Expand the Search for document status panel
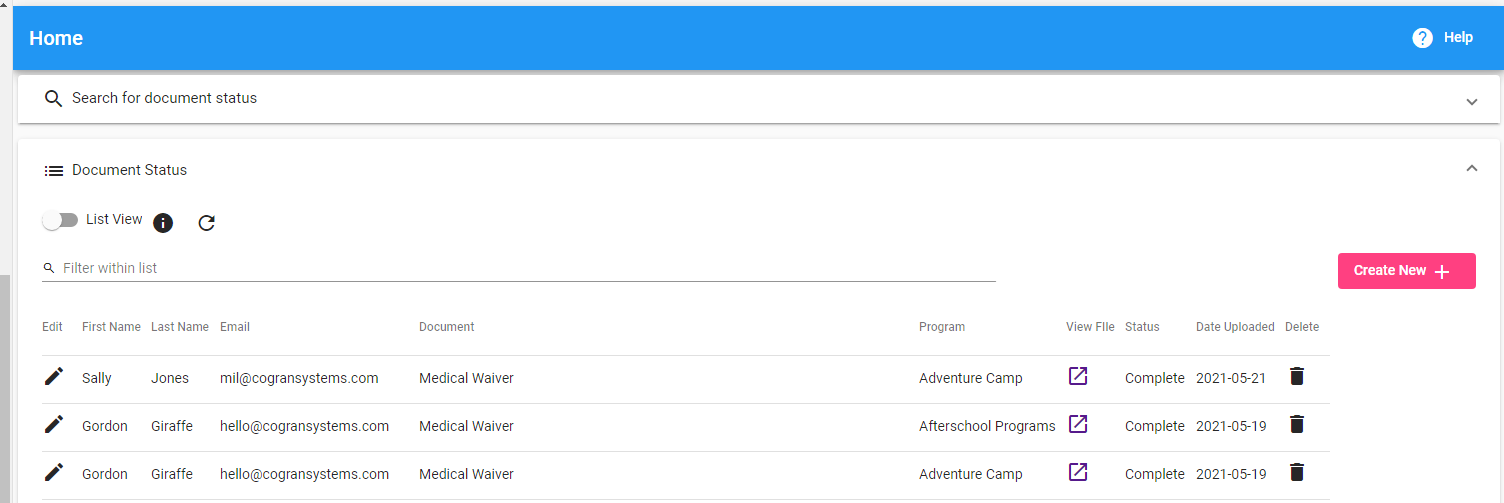Image resolution: width=1504 pixels, height=503 pixels. point(1471,102)
